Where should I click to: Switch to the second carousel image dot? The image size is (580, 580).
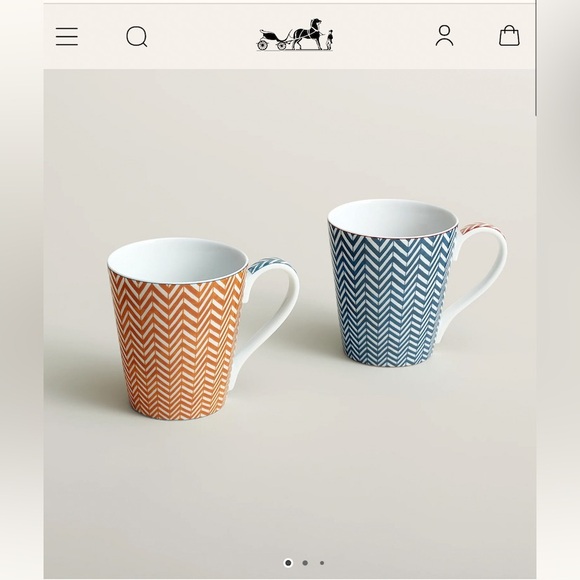[x=305, y=563]
